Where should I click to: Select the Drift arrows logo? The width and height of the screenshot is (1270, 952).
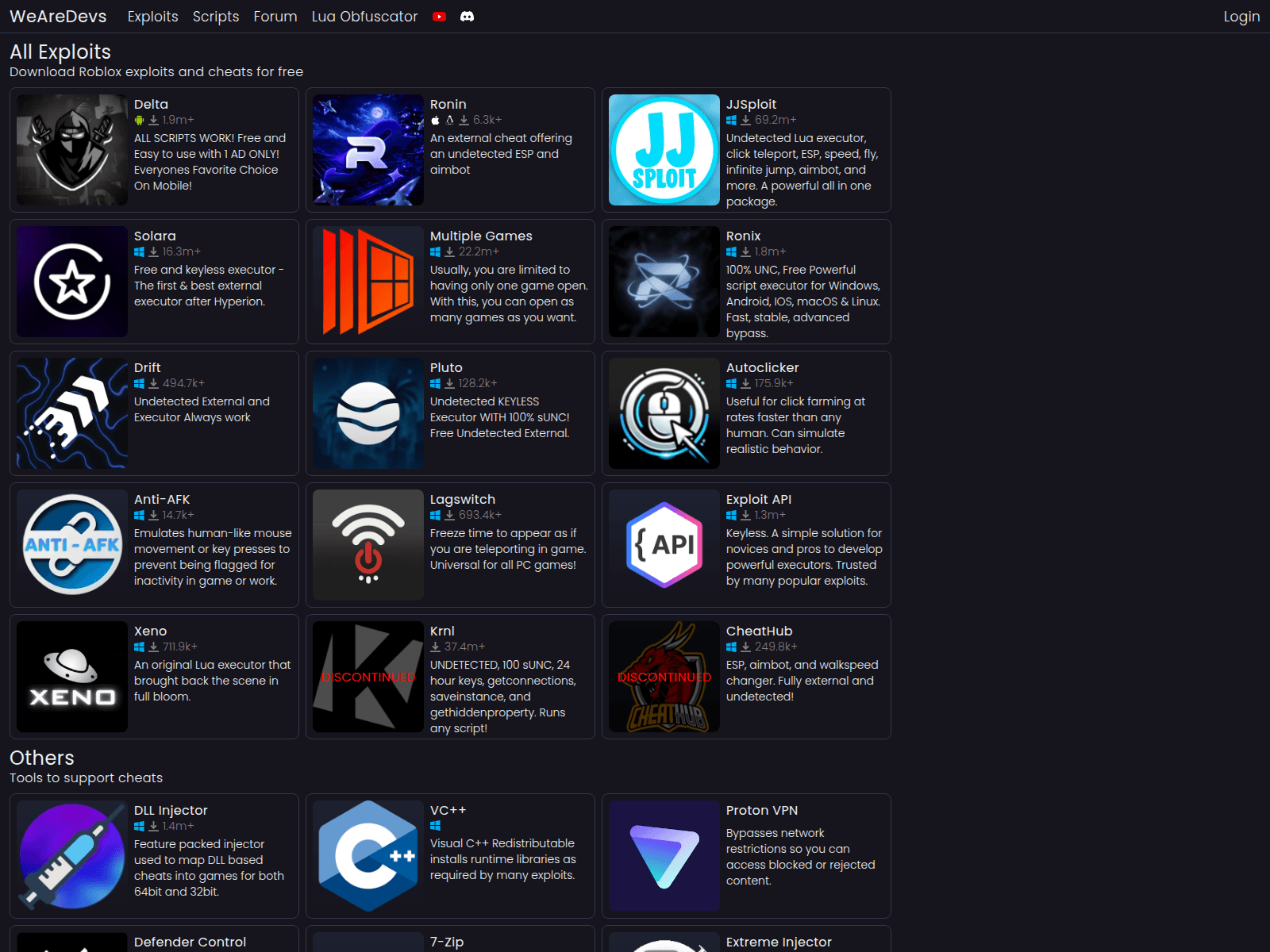click(x=72, y=413)
